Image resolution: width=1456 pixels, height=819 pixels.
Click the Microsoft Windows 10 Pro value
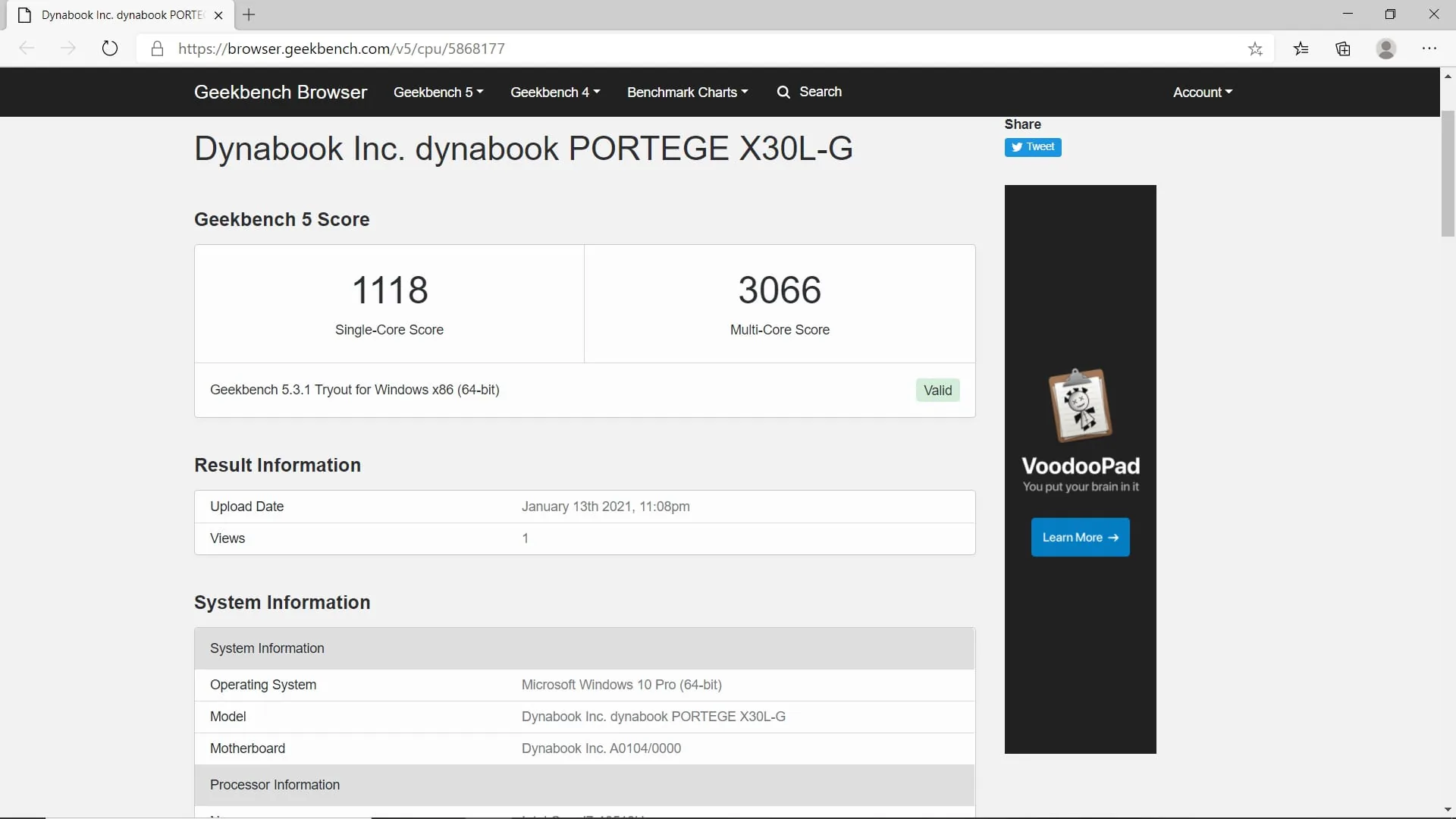(621, 685)
